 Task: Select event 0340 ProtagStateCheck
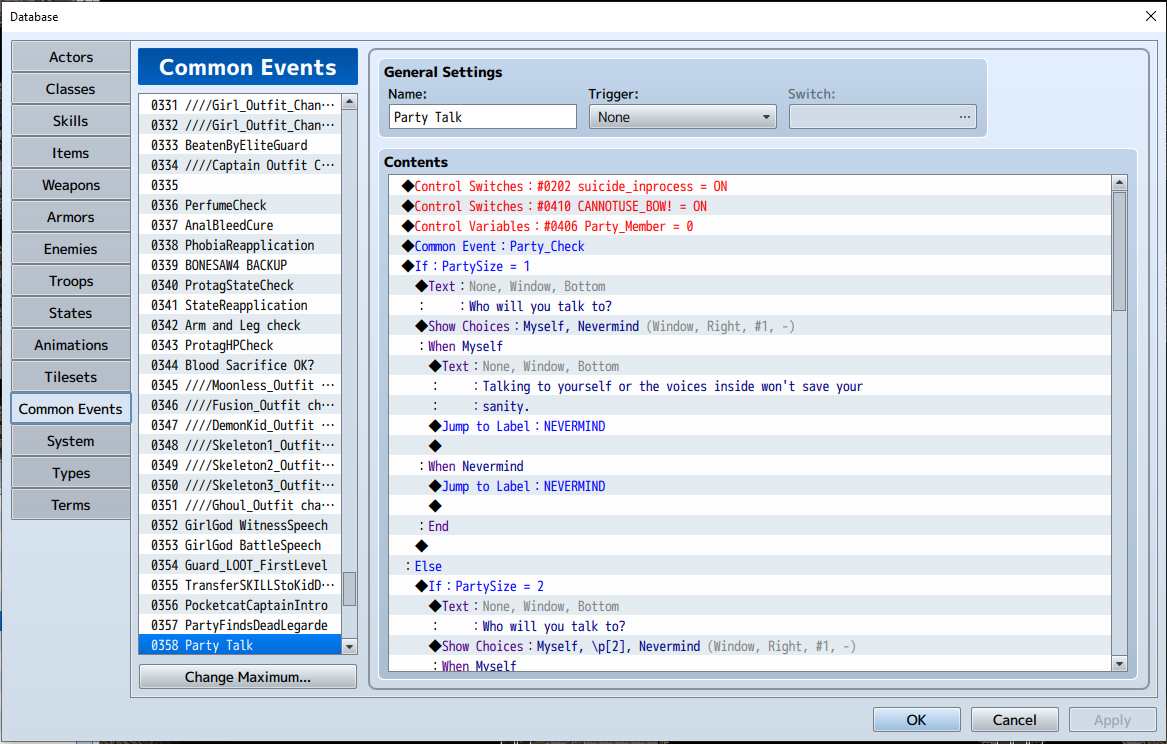click(240, 286)
